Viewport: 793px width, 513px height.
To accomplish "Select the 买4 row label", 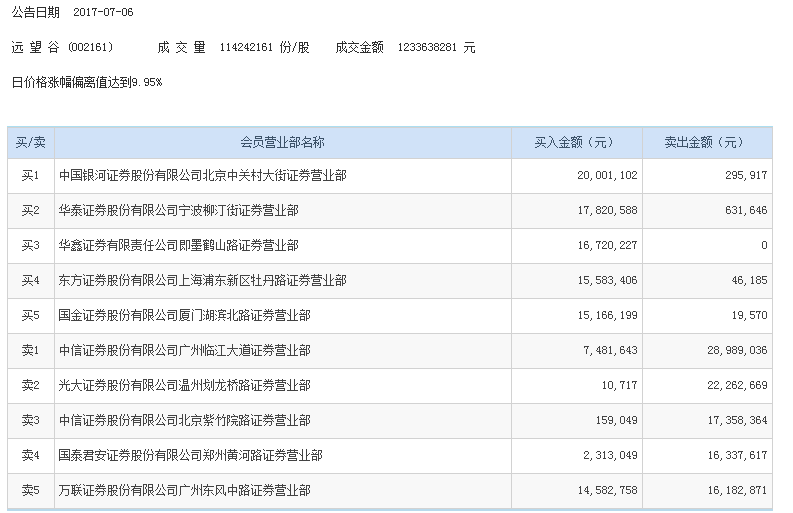I will pos(30,280).
